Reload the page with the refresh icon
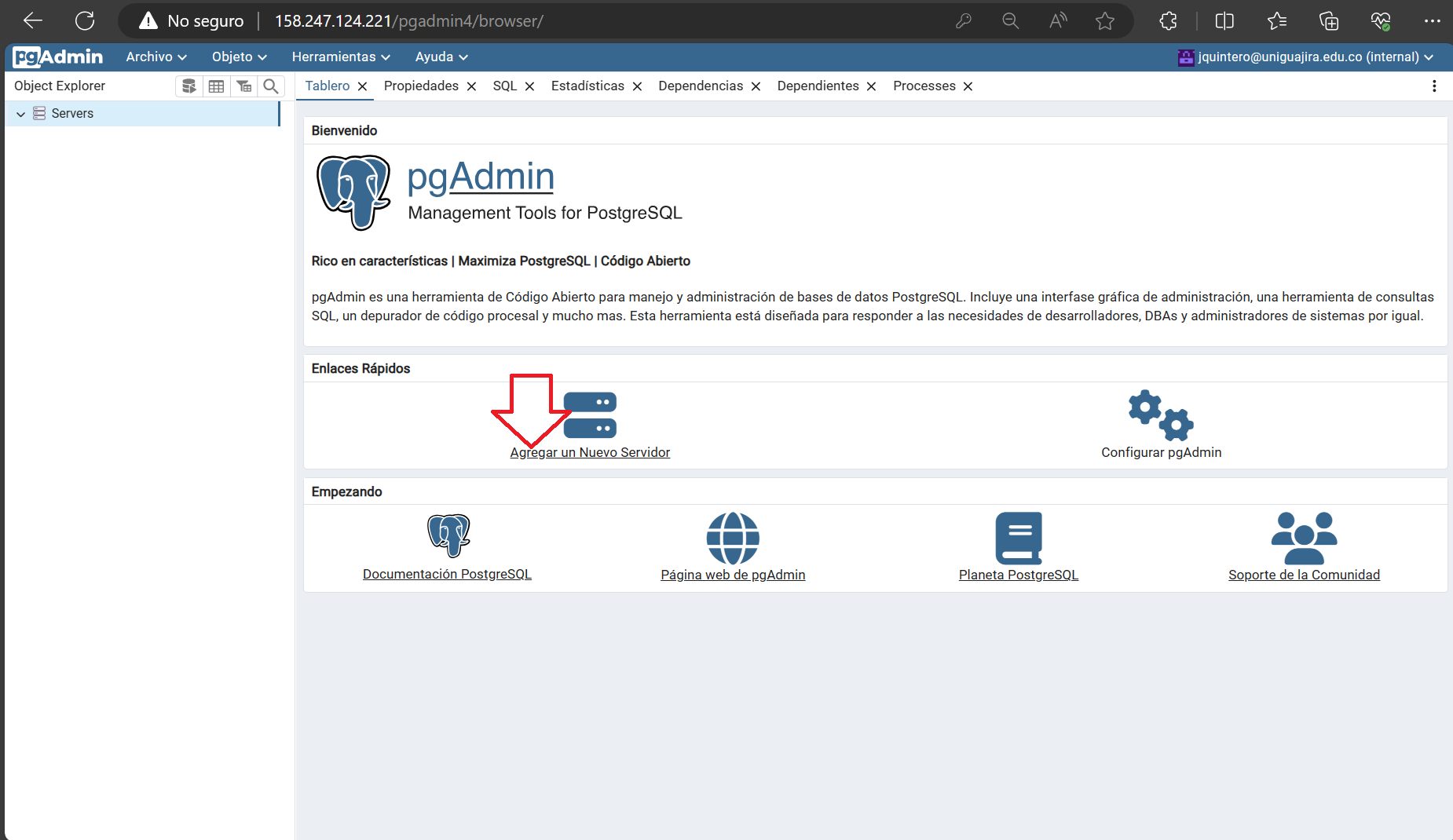 point(85,21)
